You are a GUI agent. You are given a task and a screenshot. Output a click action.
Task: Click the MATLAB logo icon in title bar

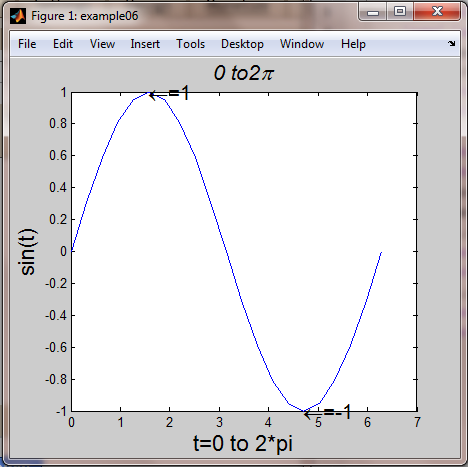click(x=18, y=16)
